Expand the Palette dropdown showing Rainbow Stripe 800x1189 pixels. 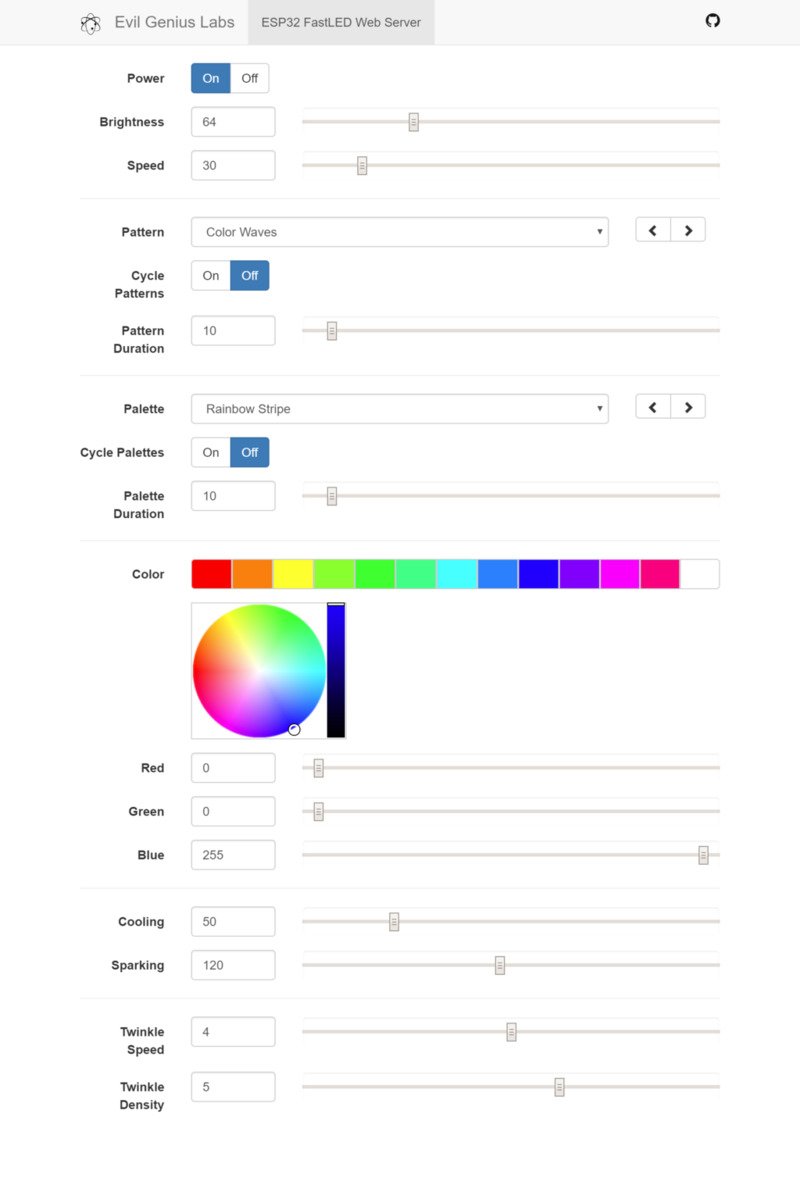click(x=399, y=409)
